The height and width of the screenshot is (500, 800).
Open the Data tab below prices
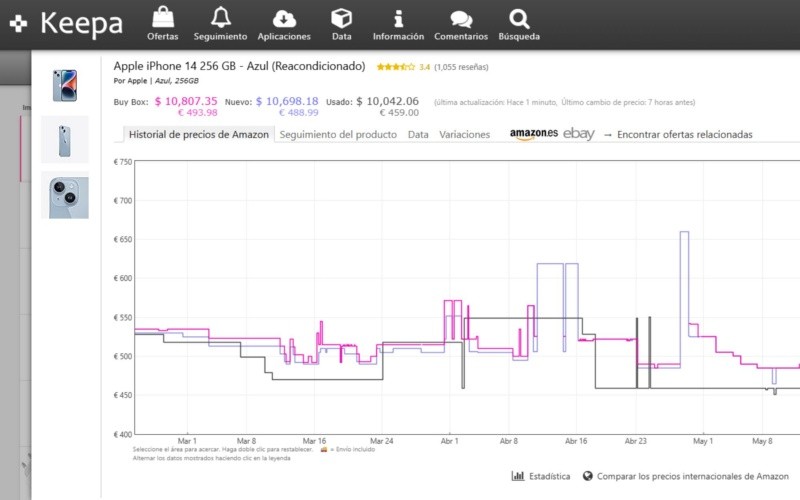pyautogui.click(x=418, y=135)
